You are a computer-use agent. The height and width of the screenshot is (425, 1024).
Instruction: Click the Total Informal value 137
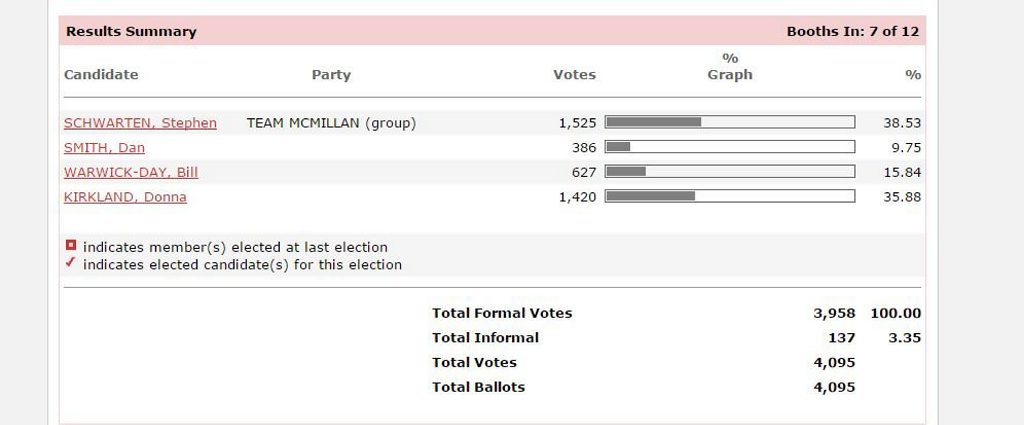point(842,338)
